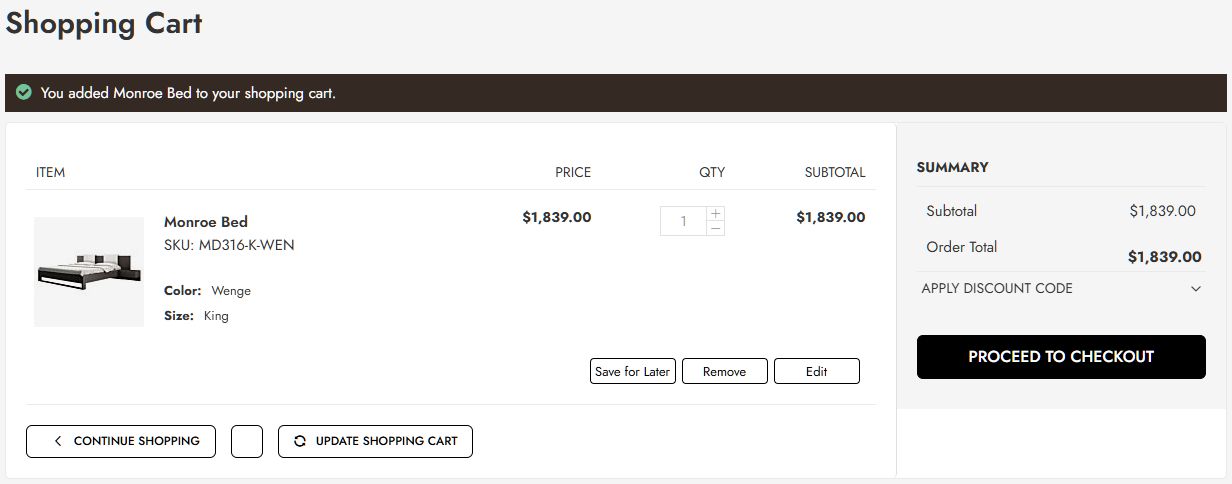Increase quantity with the plus button
The image size is (1232, 484).
coord(715,213)
